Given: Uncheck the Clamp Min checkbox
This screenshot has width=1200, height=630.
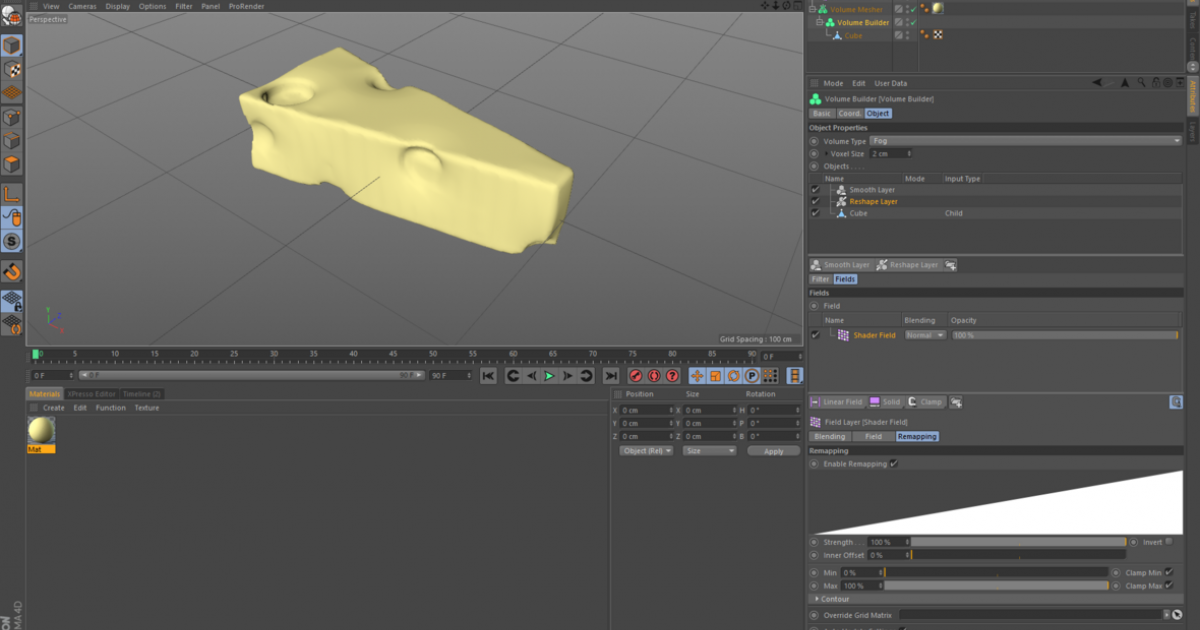Looking at the screenshot, I should [x=1167, y=572].
